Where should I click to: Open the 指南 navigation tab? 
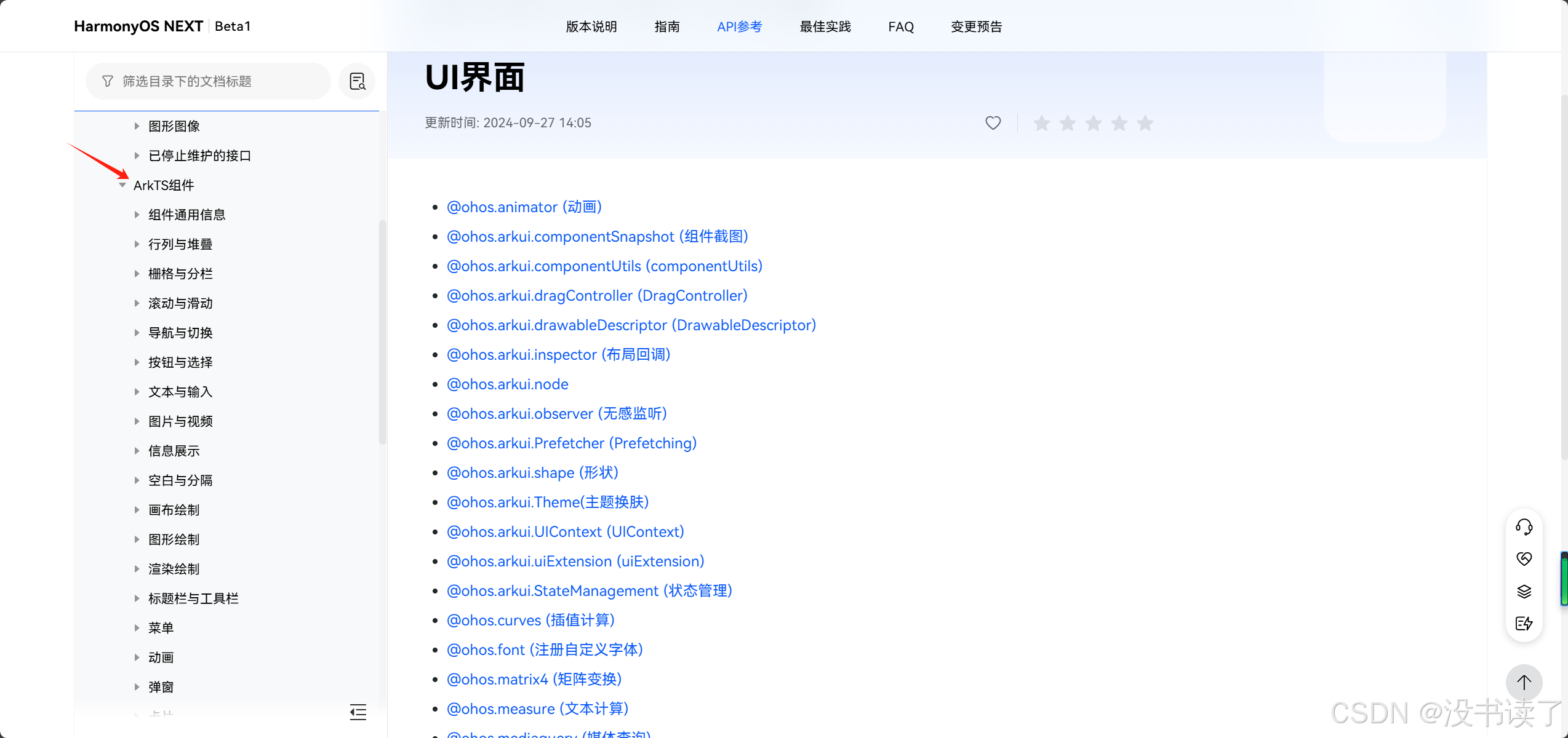click(666, 26)
